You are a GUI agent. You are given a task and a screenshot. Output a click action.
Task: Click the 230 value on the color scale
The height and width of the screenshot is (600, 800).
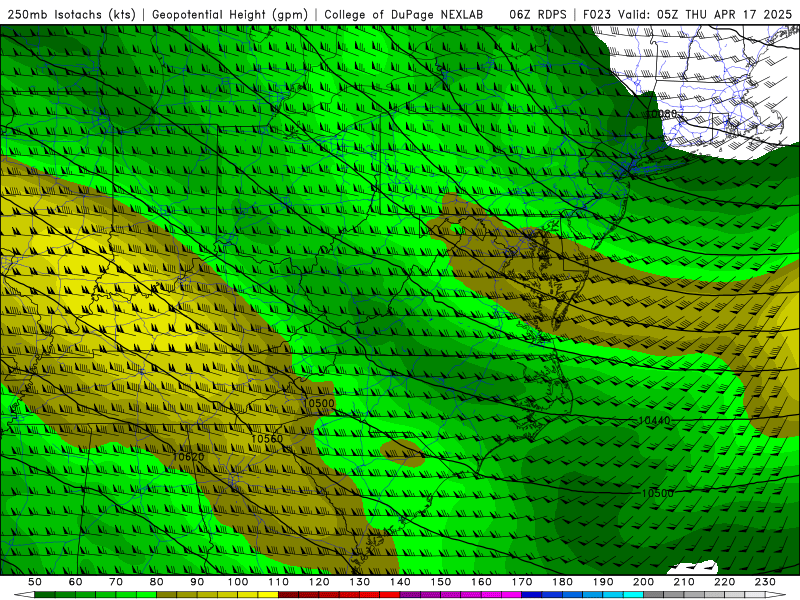[x=765, y=582]
